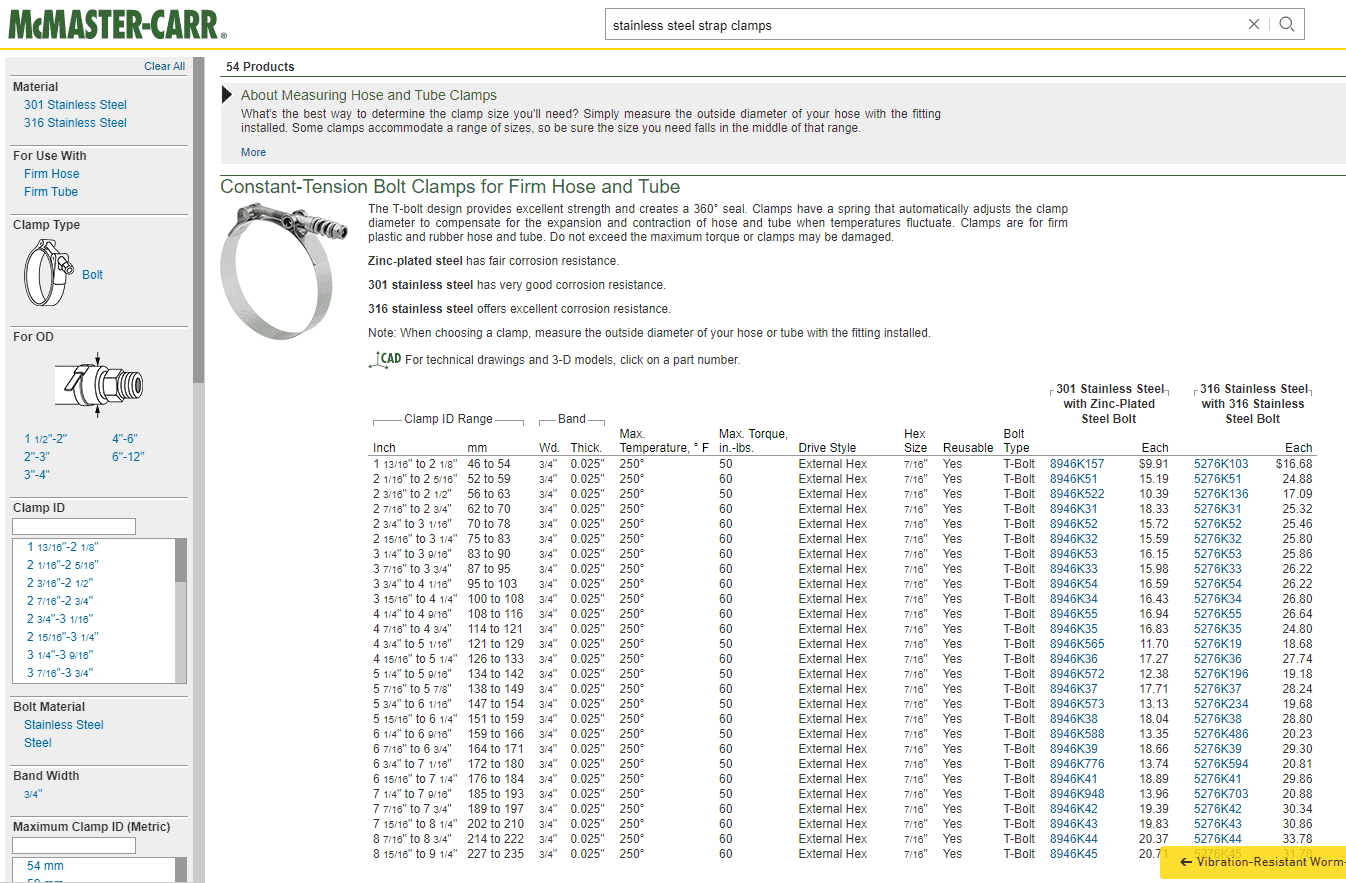The height and width of the screenshot is (883, 1346).
Task: Clear search text with X icon
Action: click(1254, 25)
